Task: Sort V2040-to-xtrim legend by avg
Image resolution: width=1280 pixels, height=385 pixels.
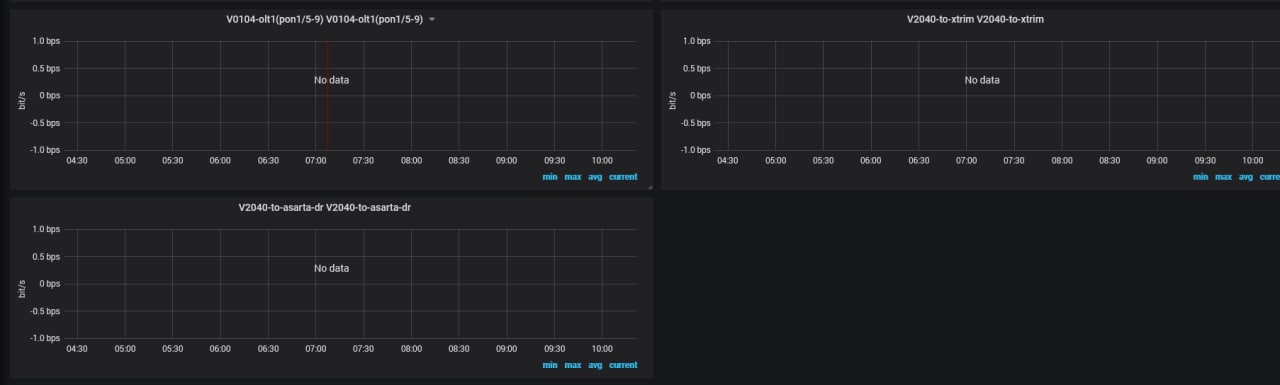Action: (x=1245, y=177)
